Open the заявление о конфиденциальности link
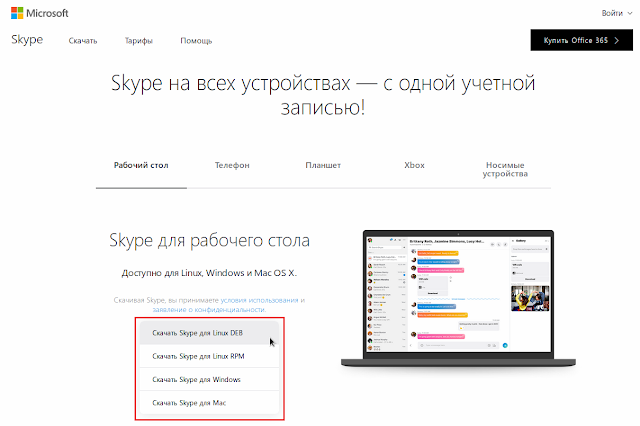Image resolution: width=640 pixels, height=426 pixels. tap(209, 310)
